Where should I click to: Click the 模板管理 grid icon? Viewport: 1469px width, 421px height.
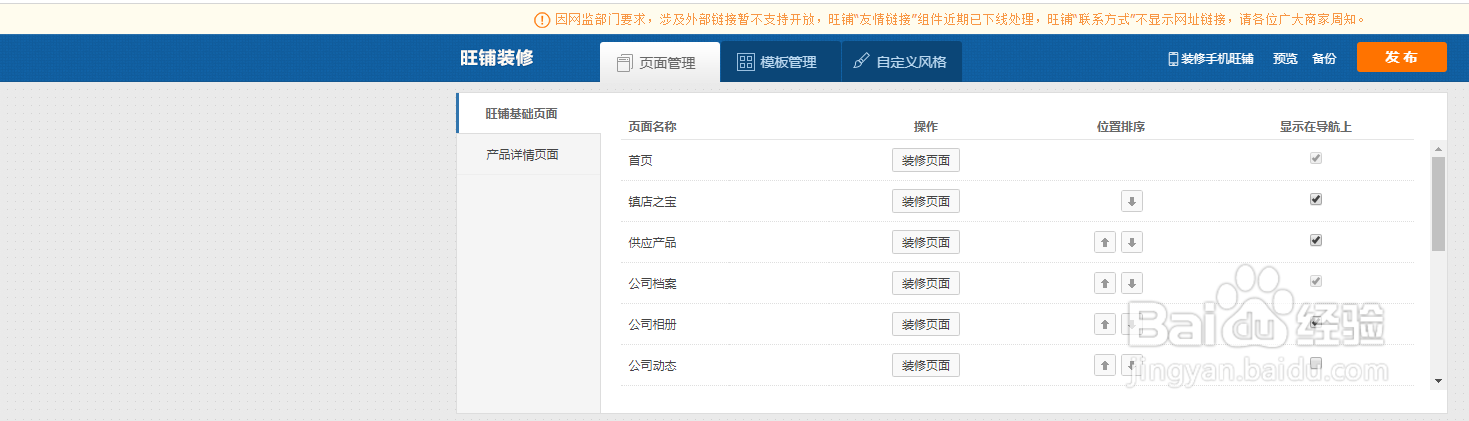tap(745, 62)
